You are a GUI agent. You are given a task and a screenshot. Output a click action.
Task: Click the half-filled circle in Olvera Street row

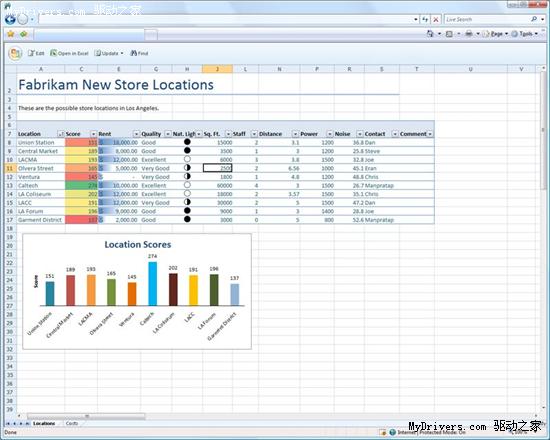pyautogui.click(x=187, y=168)
